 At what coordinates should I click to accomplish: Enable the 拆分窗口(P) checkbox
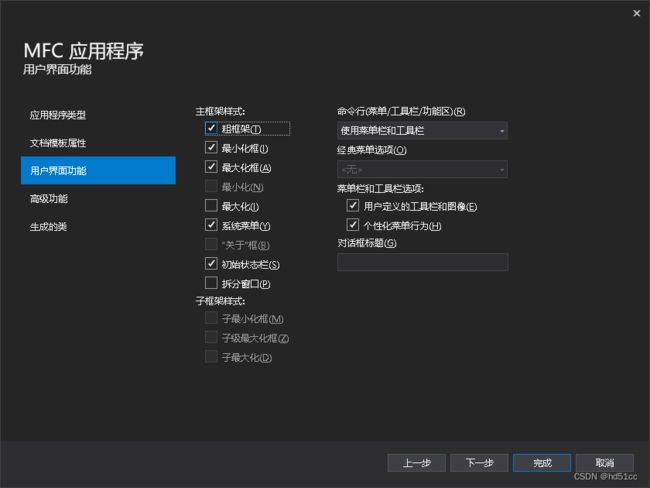[211, 283]
